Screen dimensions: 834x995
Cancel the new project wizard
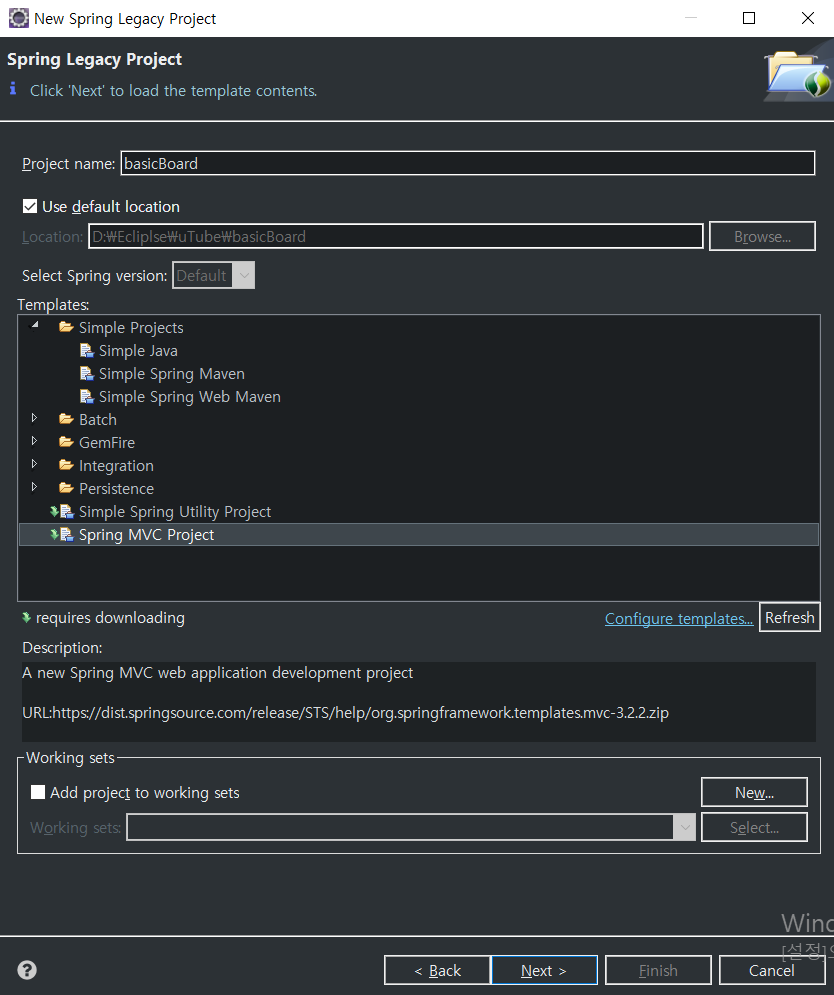tap(772, 970)
